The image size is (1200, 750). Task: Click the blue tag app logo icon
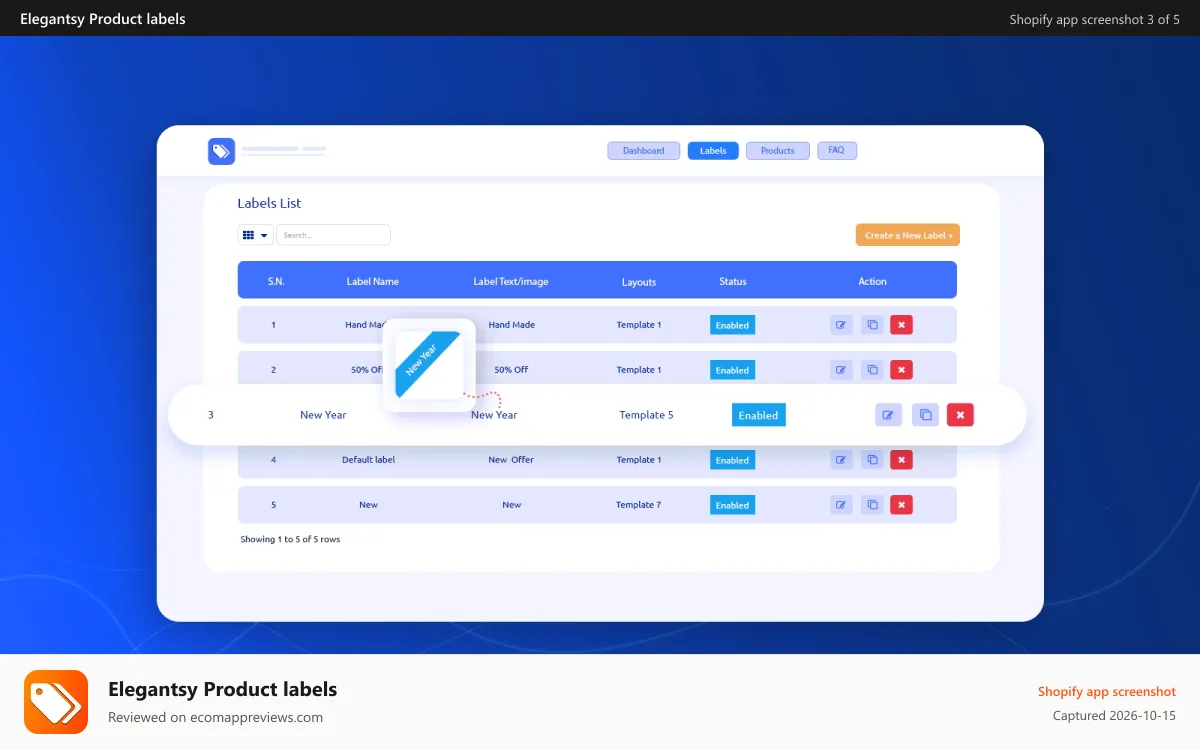(221, 151)
